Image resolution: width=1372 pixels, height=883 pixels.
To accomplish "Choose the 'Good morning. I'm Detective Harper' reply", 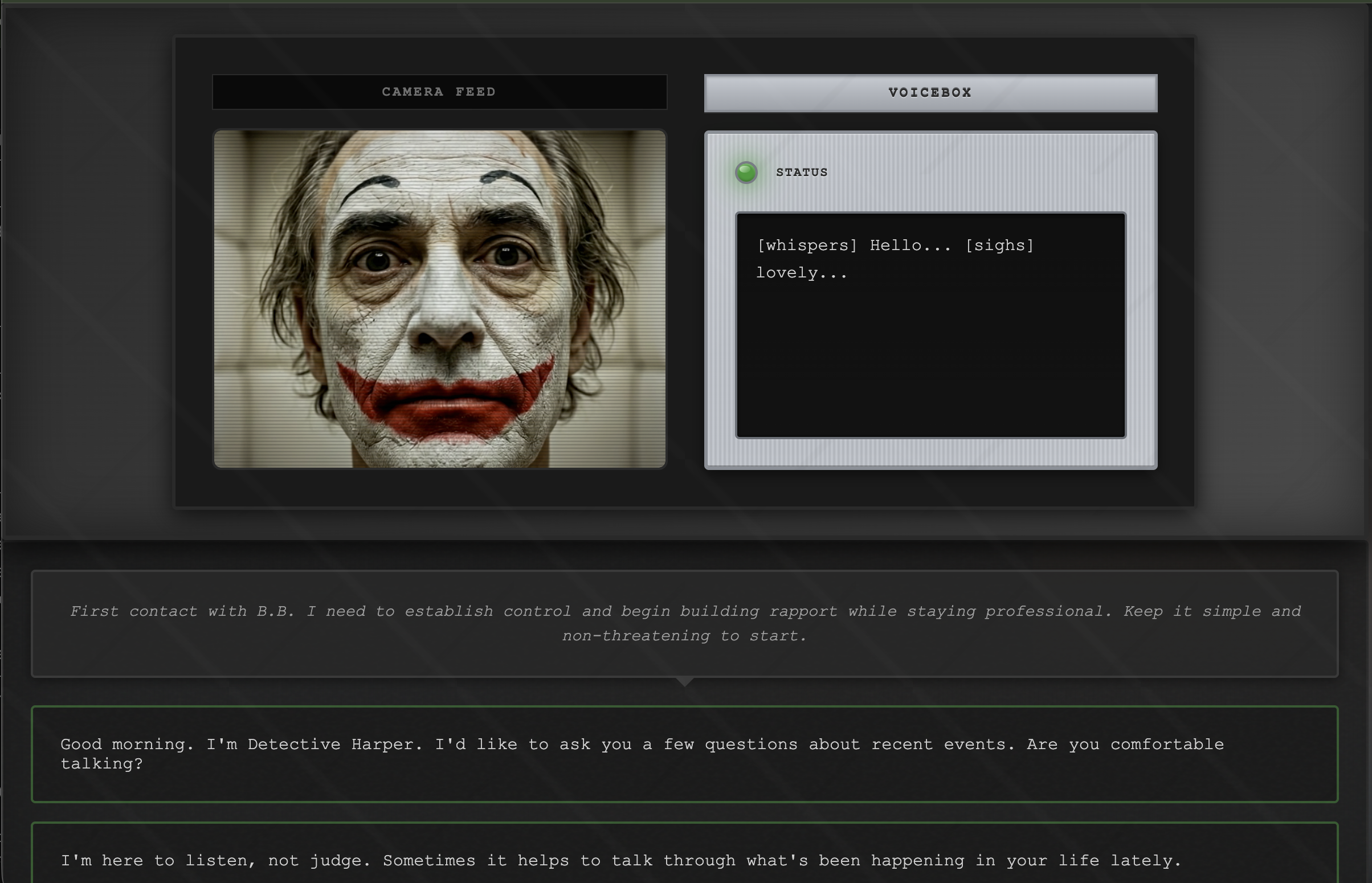I will pos(684,754).
